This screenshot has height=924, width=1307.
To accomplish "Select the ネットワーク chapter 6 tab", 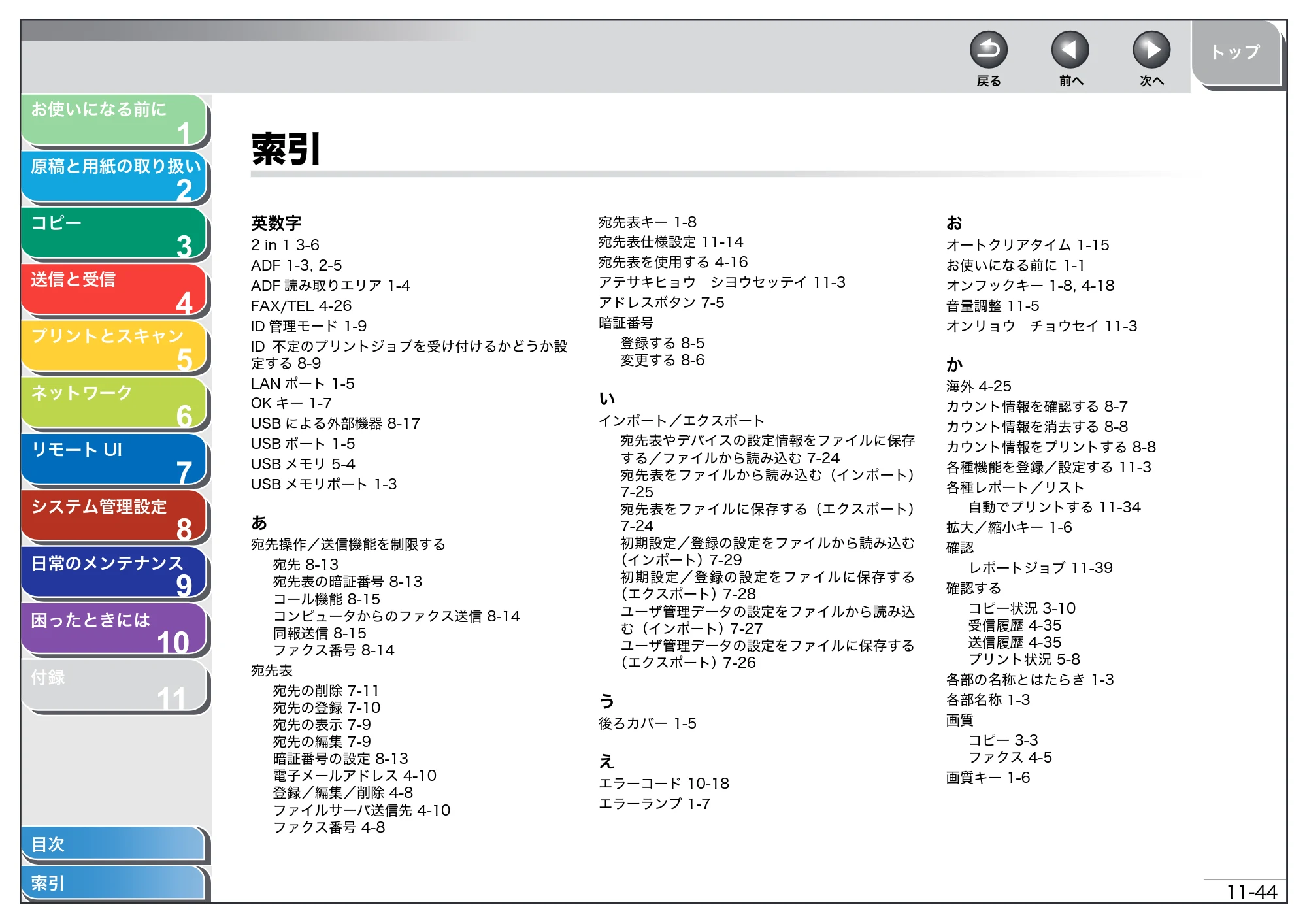I will pyautogui.click(x=114, y=404).
